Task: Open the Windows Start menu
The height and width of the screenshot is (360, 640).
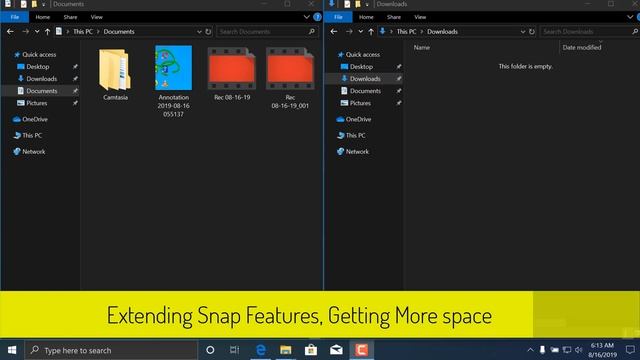Action: pyautogui.click(x=12, y=350)
